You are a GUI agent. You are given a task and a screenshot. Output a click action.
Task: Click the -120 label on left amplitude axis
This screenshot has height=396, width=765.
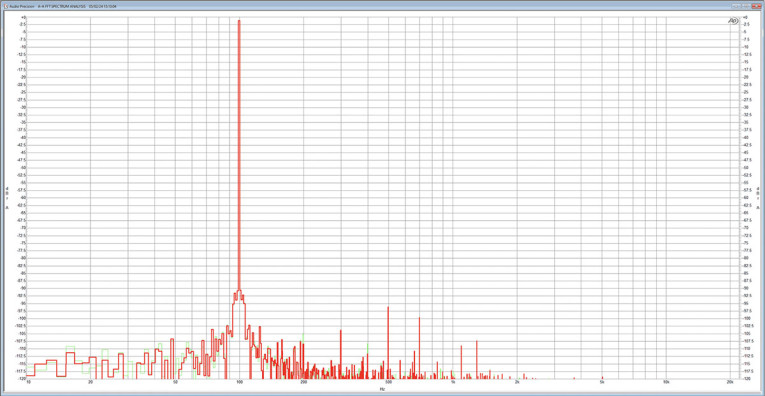coord(23,378)
